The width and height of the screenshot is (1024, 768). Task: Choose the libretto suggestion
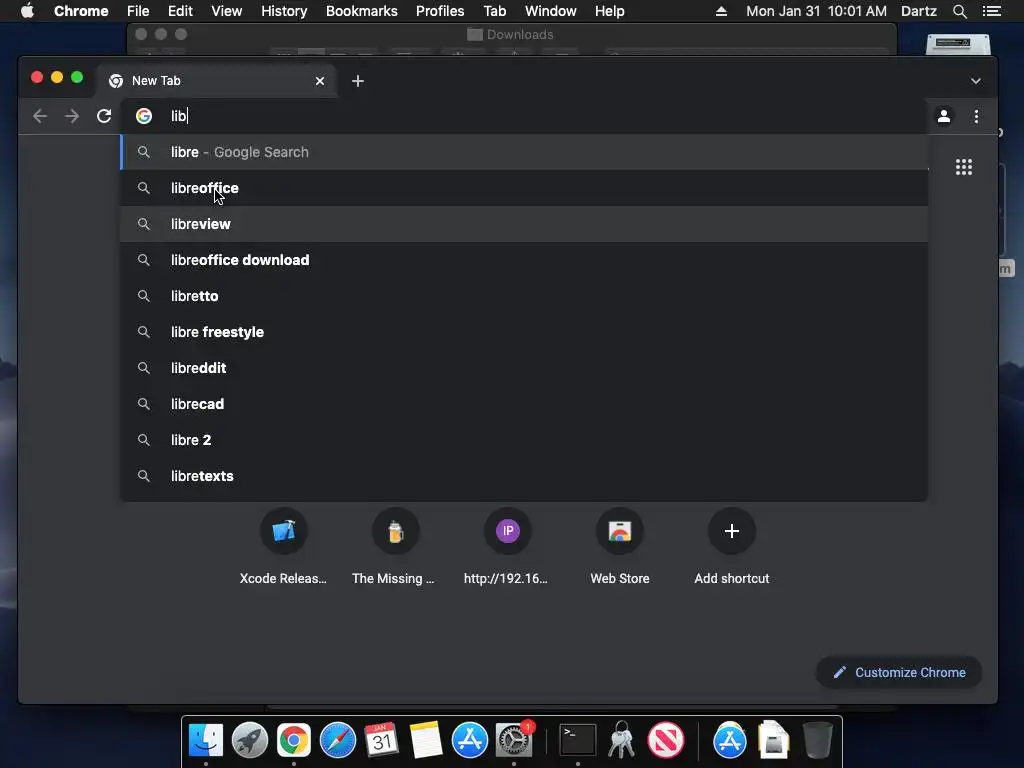point(524,296)
